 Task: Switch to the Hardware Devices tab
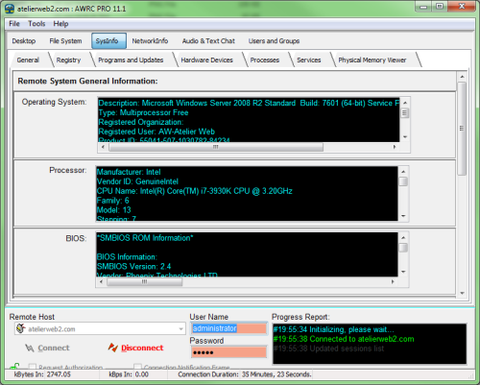(207, 60)
